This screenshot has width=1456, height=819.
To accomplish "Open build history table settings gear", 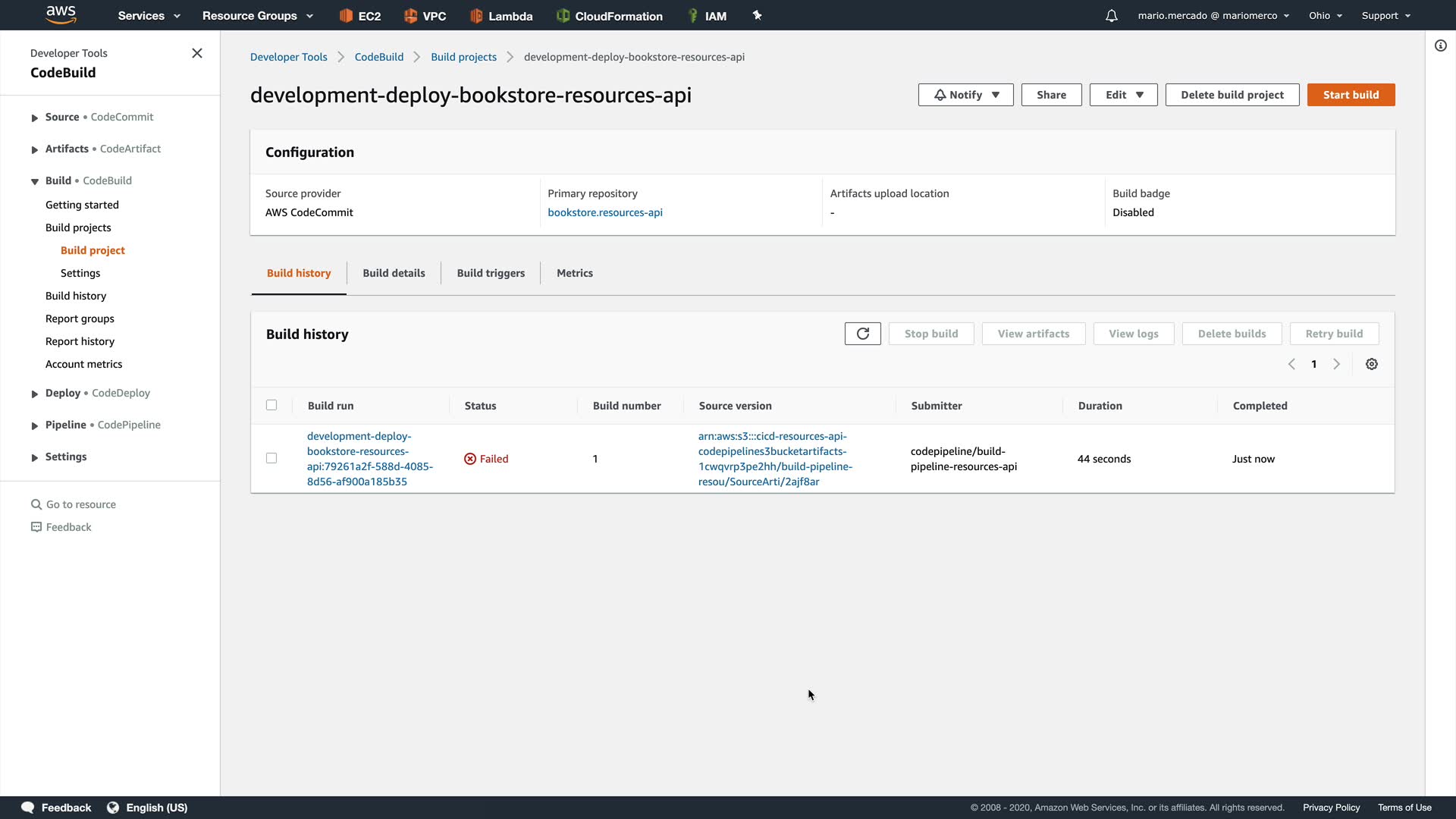I will click(1371, 364).
